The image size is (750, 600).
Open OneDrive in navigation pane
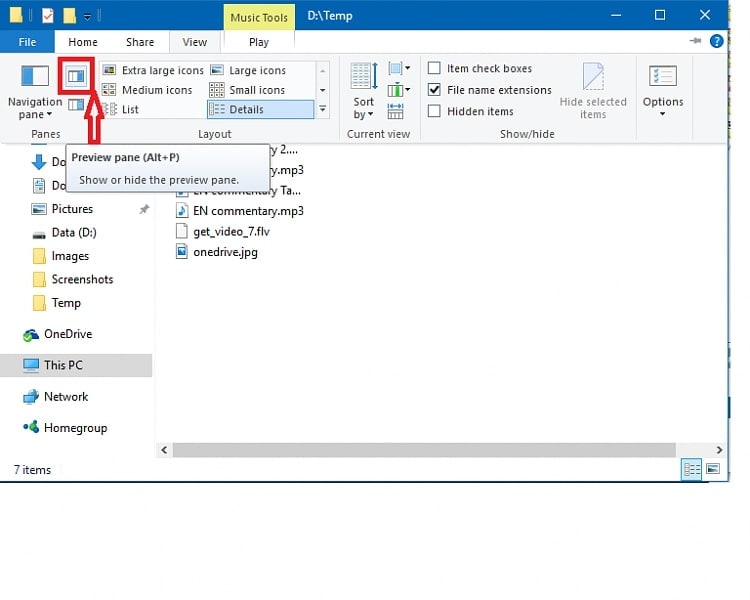click(x=68, y=334)
